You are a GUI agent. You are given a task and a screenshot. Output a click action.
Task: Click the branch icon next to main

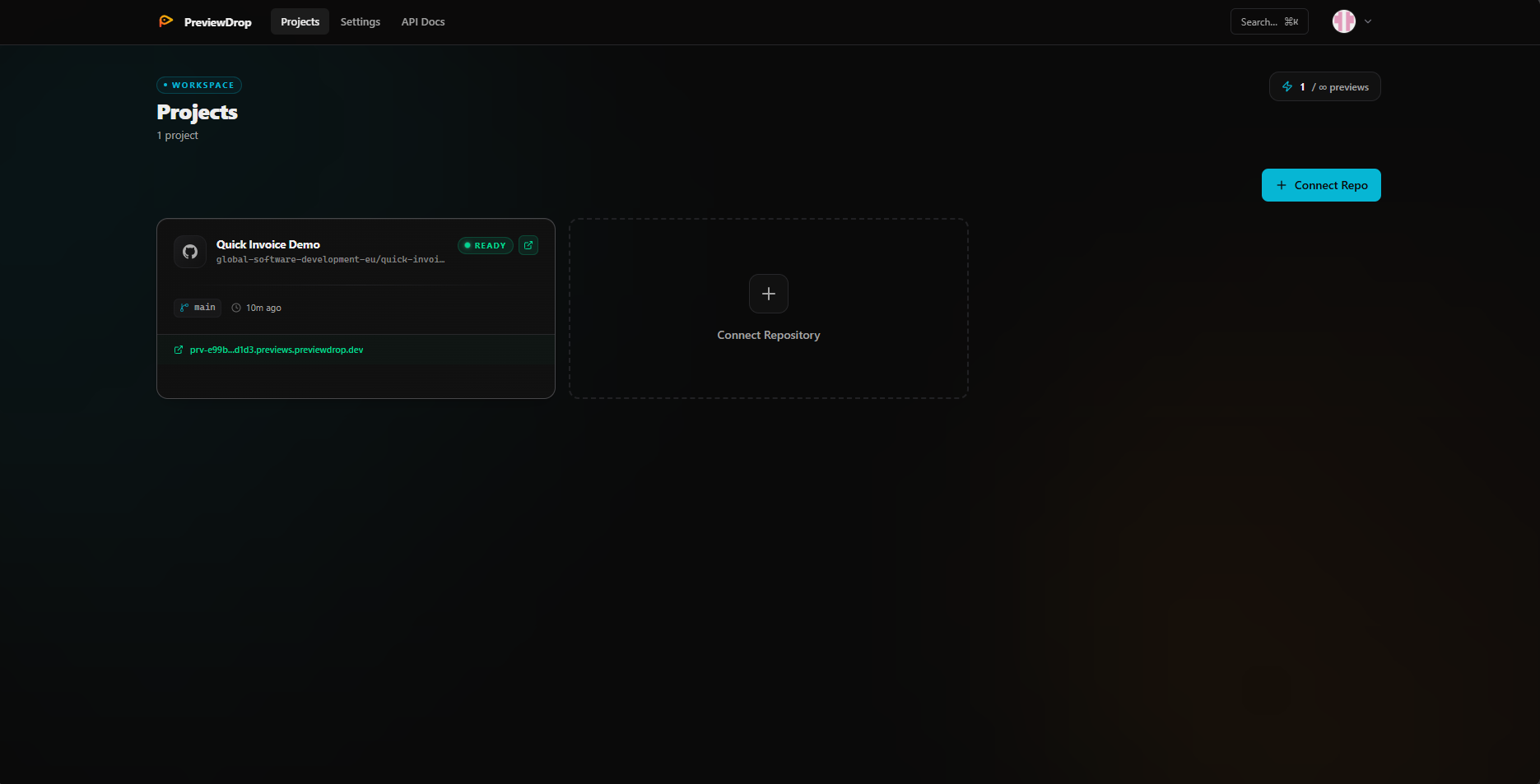[184, 308]
